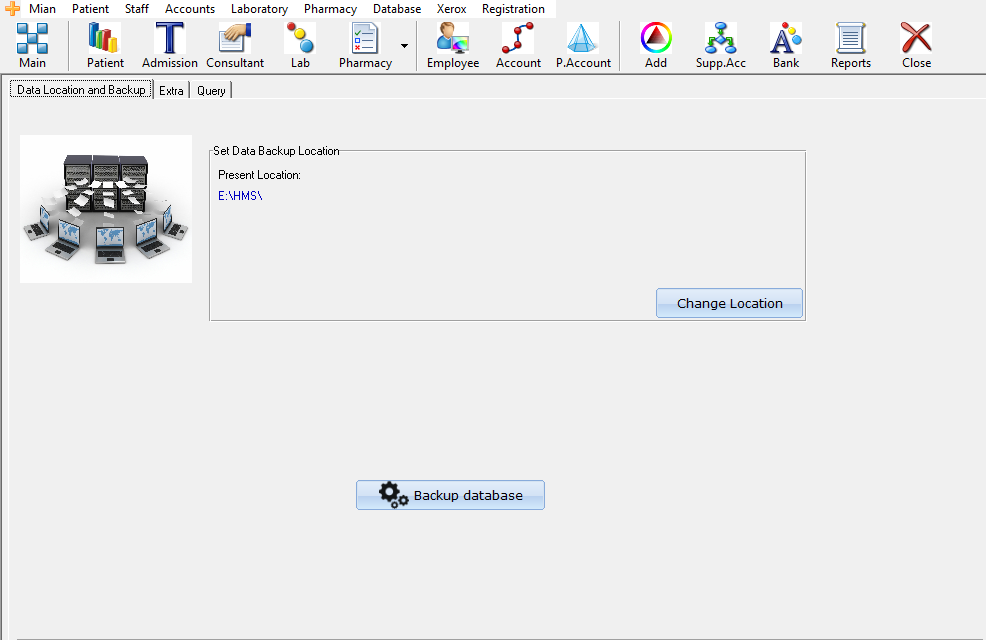Open the Pharmacy menu in menu bar
The width and height of the screenshot is (986, 640).
click(330, 9)
